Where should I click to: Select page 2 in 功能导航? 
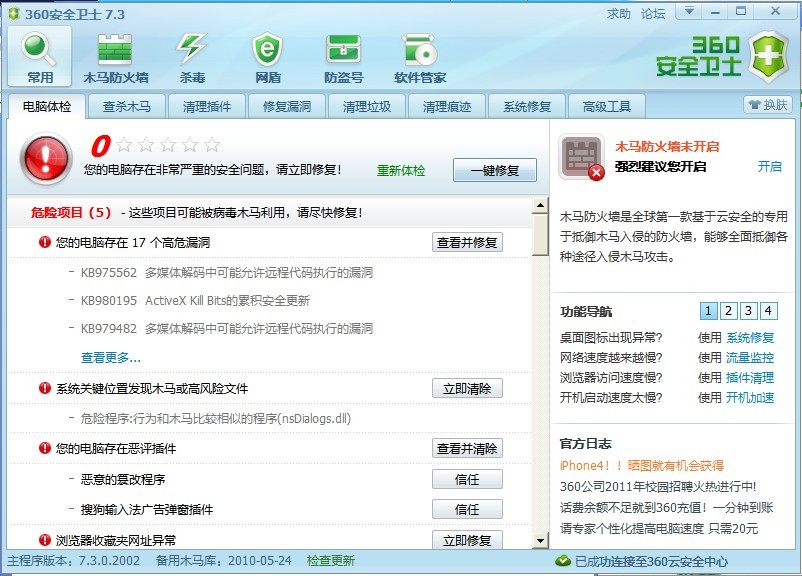click(x=728, y=311)
